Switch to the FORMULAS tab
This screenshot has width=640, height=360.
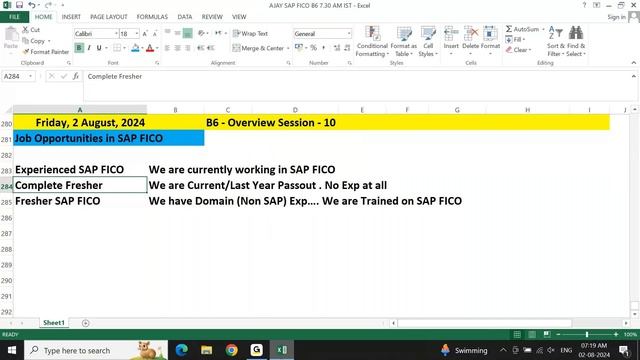point(152,17)
